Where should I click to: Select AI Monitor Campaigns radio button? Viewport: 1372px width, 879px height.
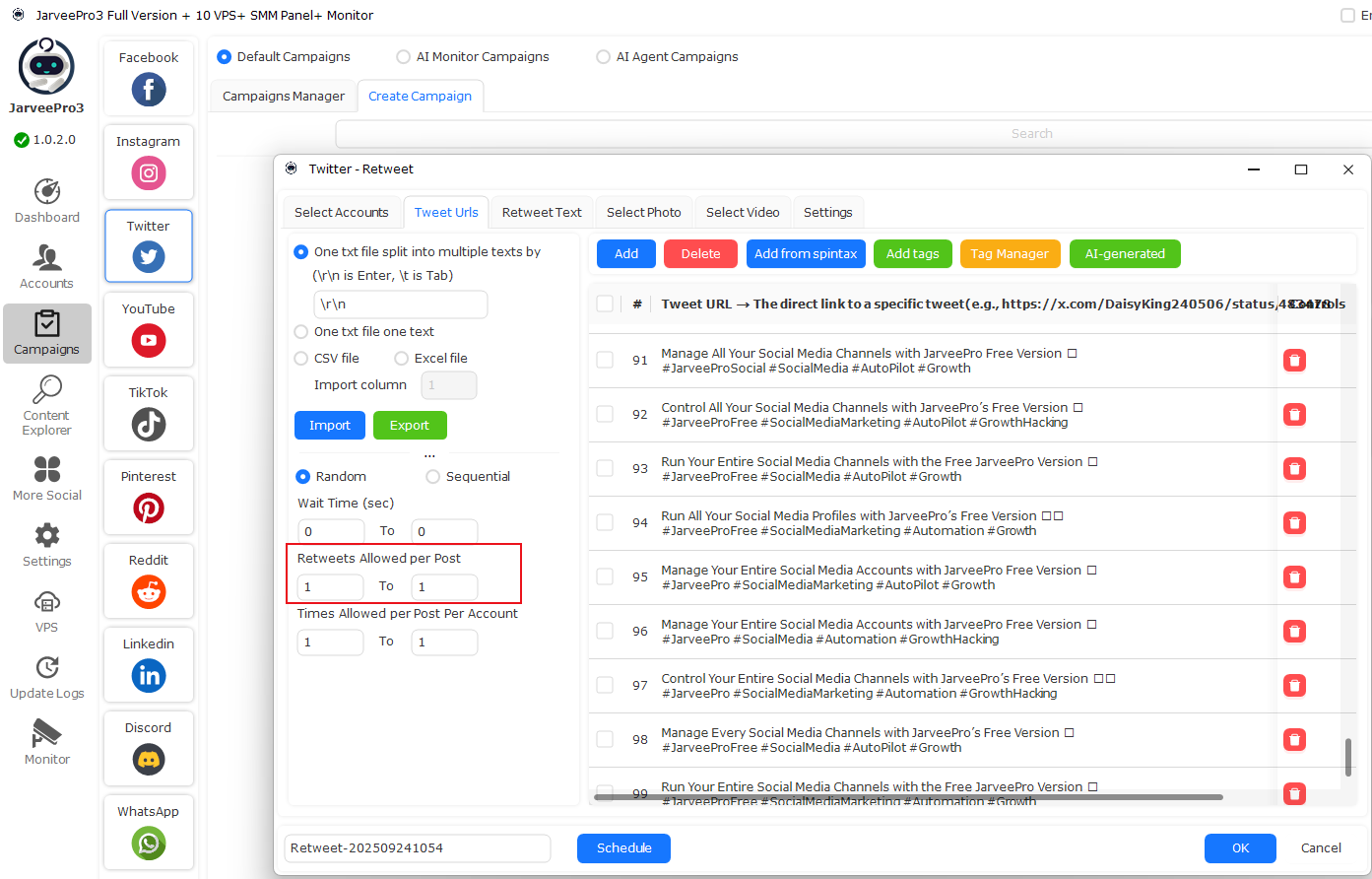(x=404, y=57)
